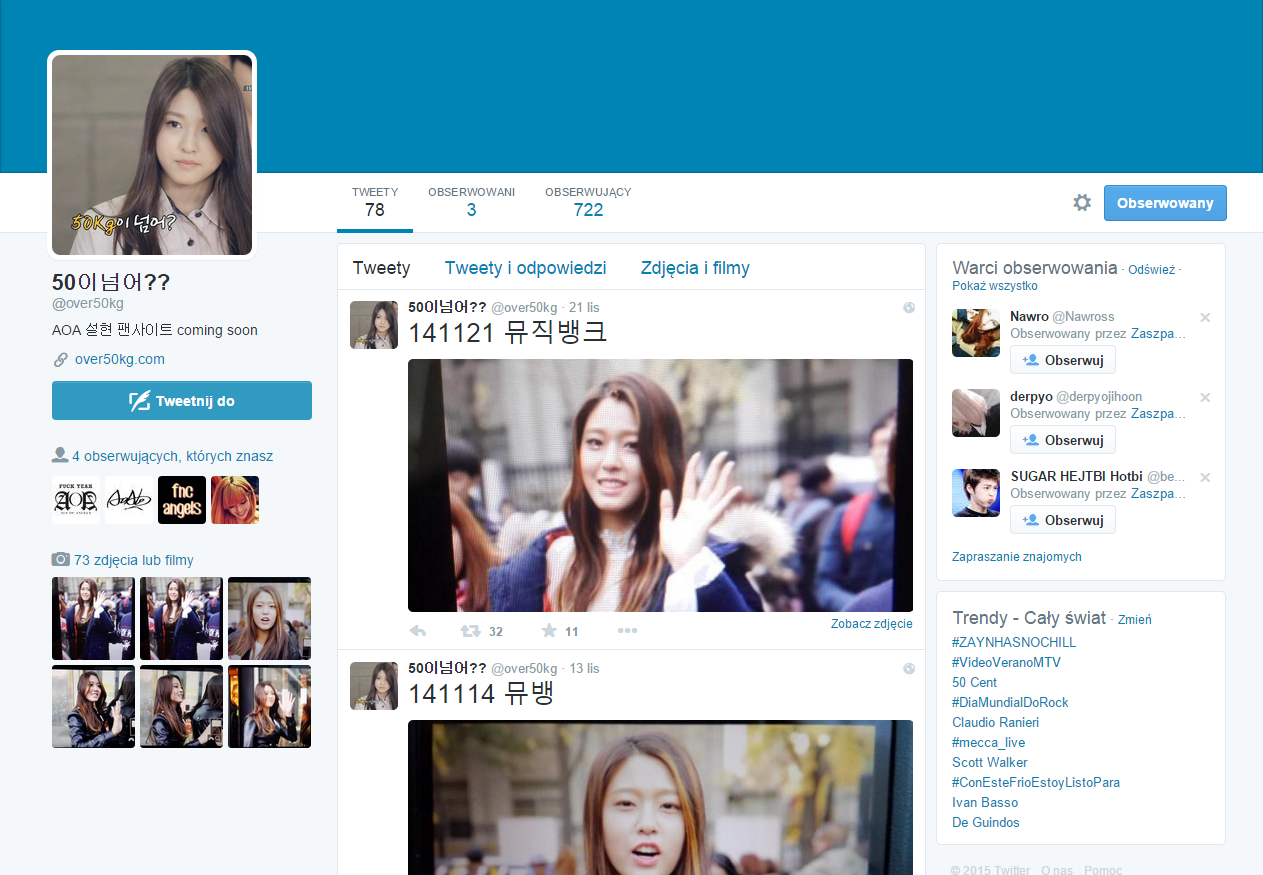
Task: Open the 141114 뮤뱅 tweet photo
Action: (660, 798)
